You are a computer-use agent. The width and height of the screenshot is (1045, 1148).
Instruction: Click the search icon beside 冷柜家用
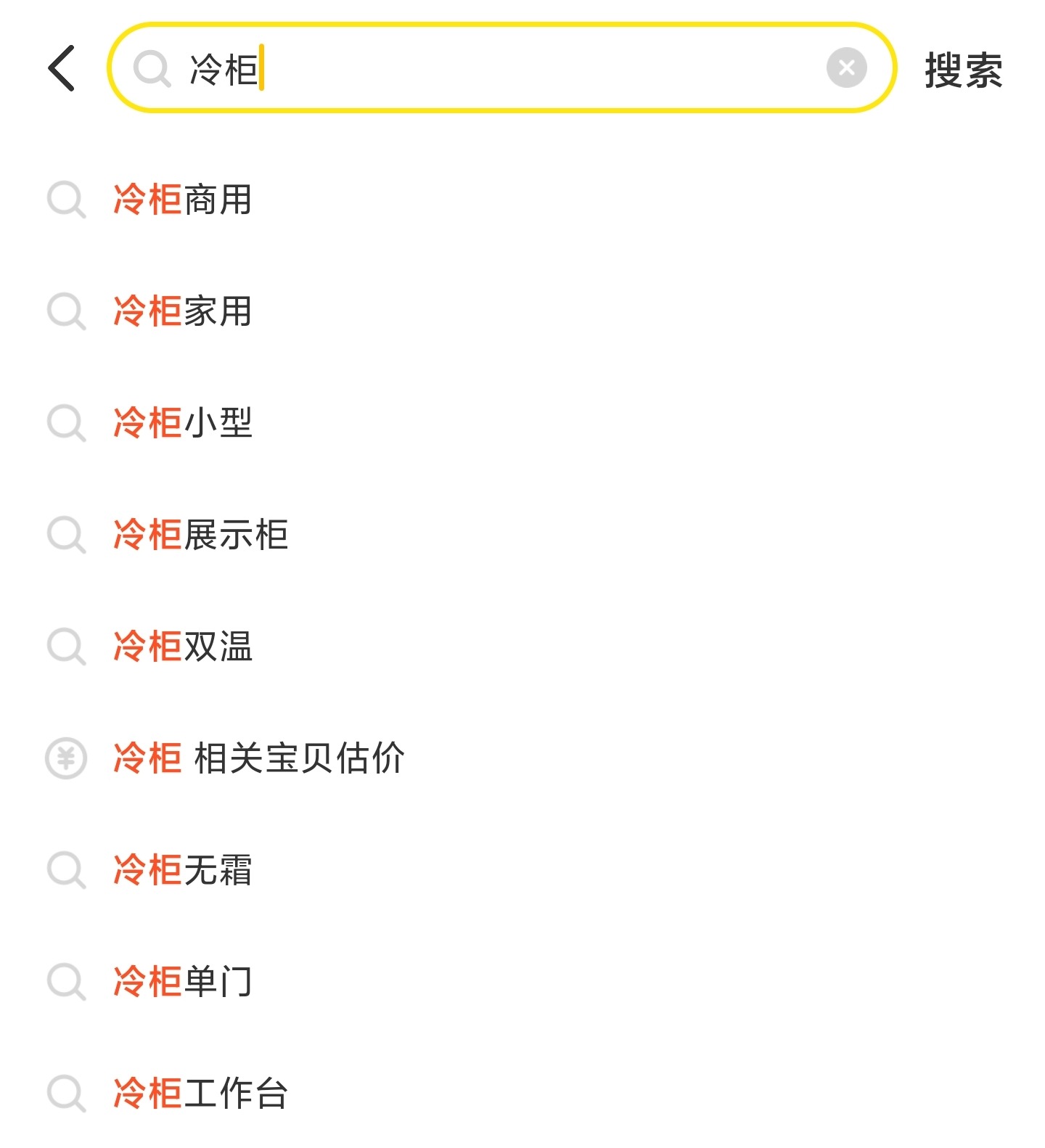point(66,311)
